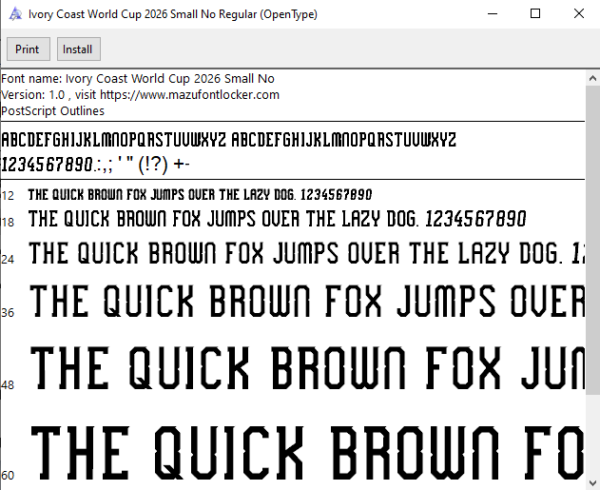This screenshot has height=490, width=600.
Task: Click the uppercase alphabet sample line
Action: pos(229,140)
